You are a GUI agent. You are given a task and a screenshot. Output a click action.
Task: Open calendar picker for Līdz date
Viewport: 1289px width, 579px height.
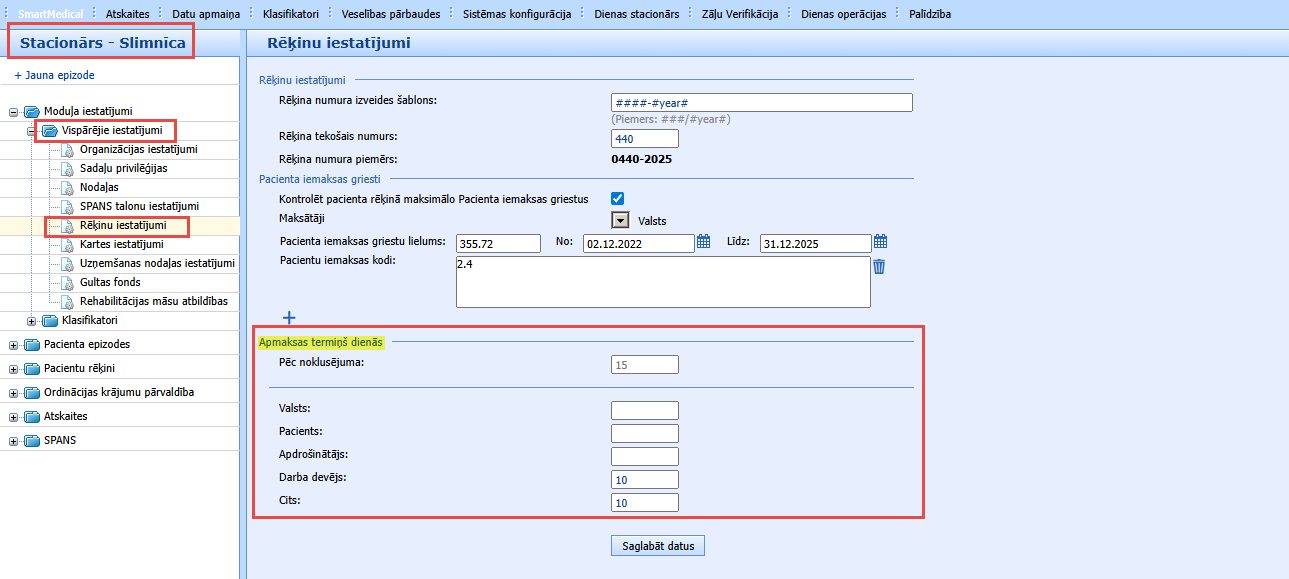click(880, 242)
